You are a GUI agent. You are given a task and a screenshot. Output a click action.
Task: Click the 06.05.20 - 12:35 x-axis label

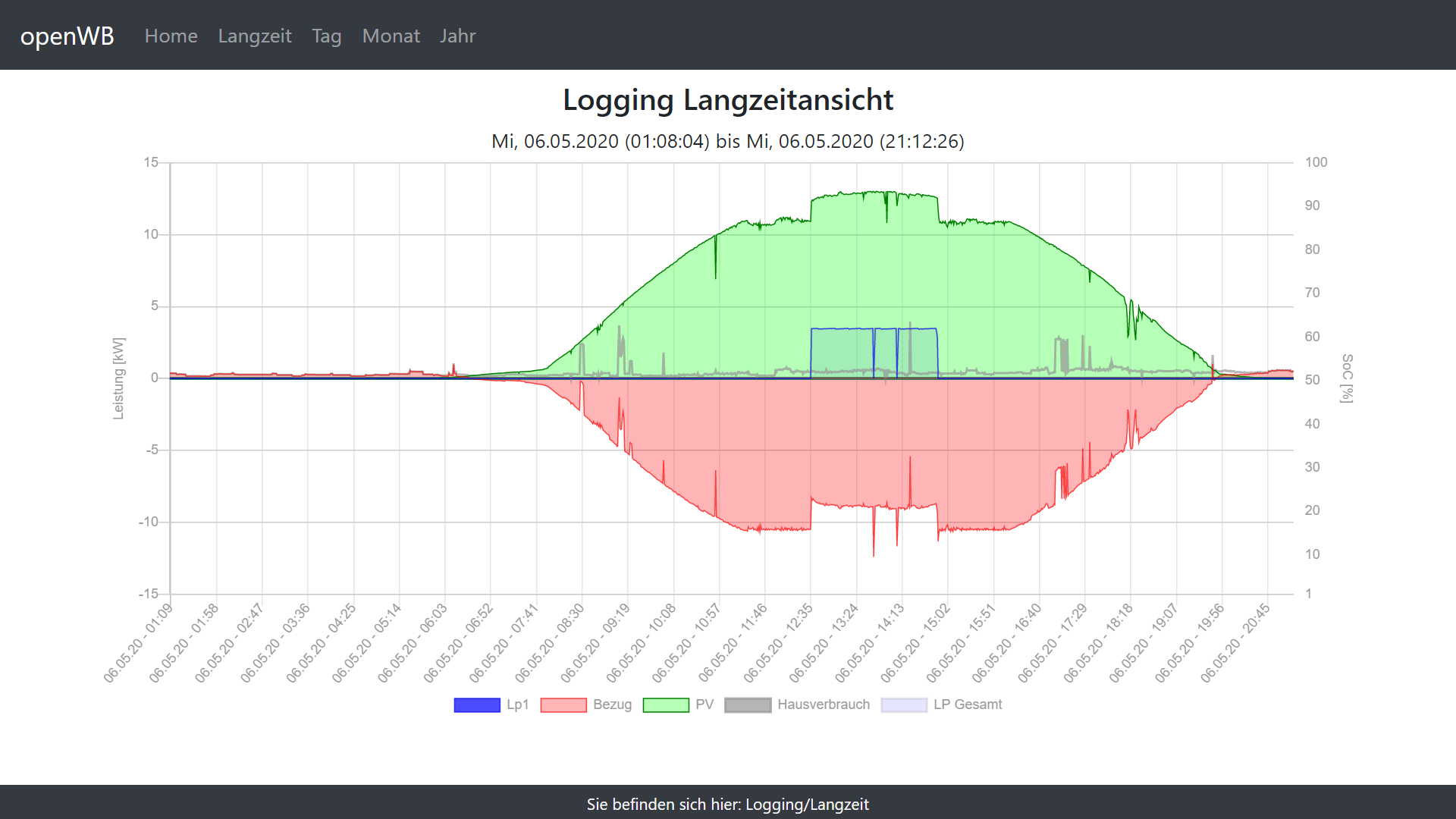pyautogui.click(x=779, y=642)
